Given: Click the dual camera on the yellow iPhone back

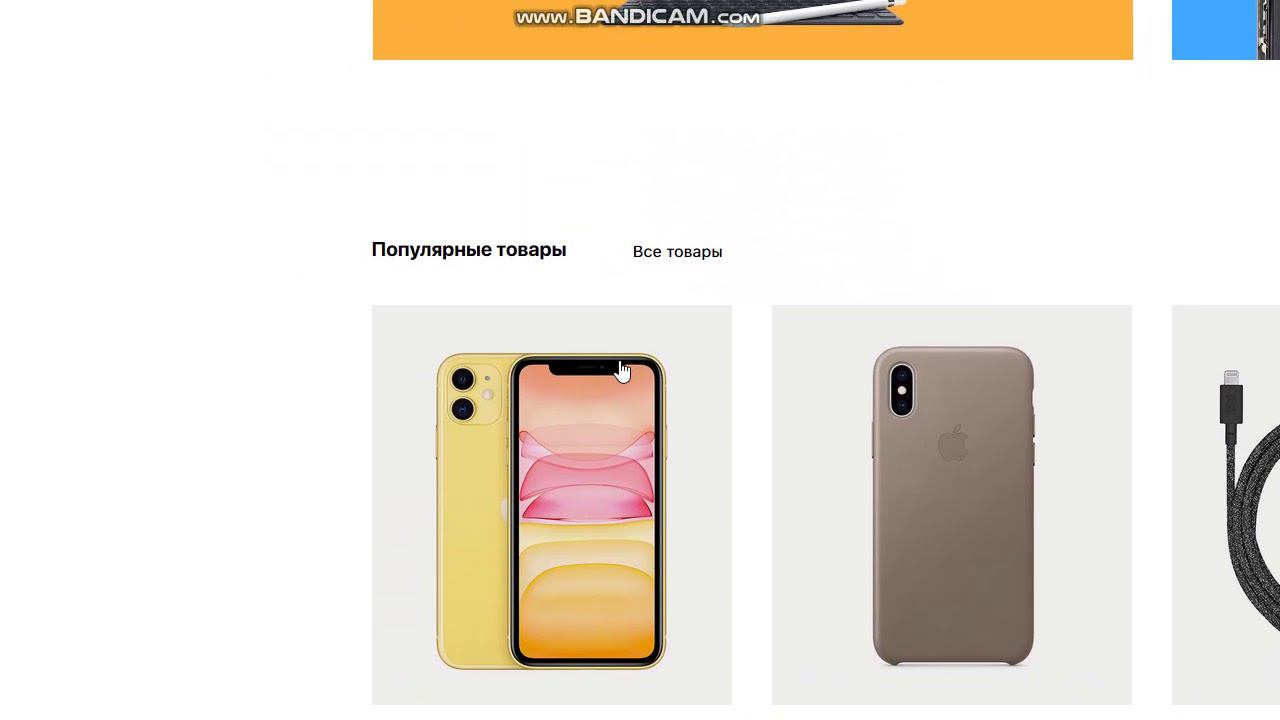Looking at the screenshot, I should (463, 394).
